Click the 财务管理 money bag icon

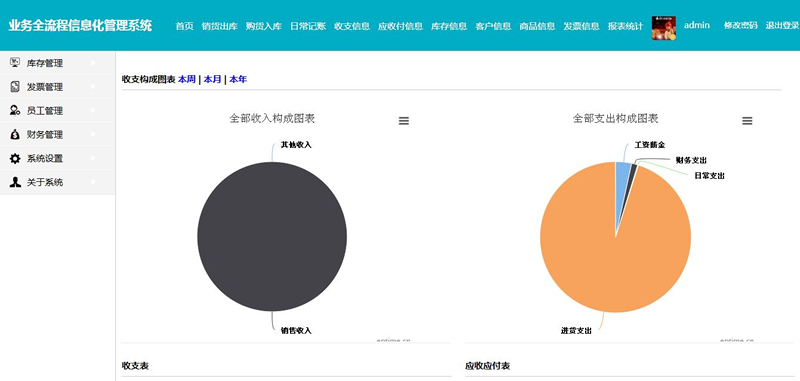tap(15, 135)
